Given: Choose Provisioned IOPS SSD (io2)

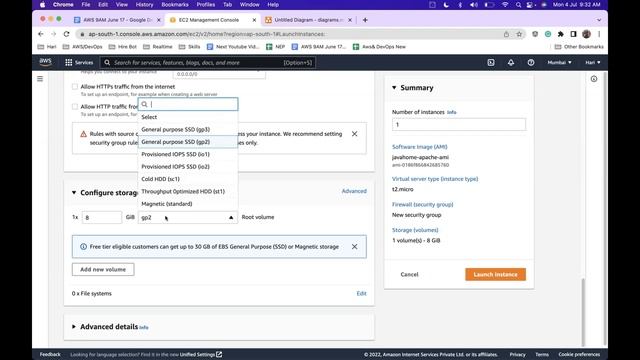Looking at the screenshot, I should click(188, 167).
